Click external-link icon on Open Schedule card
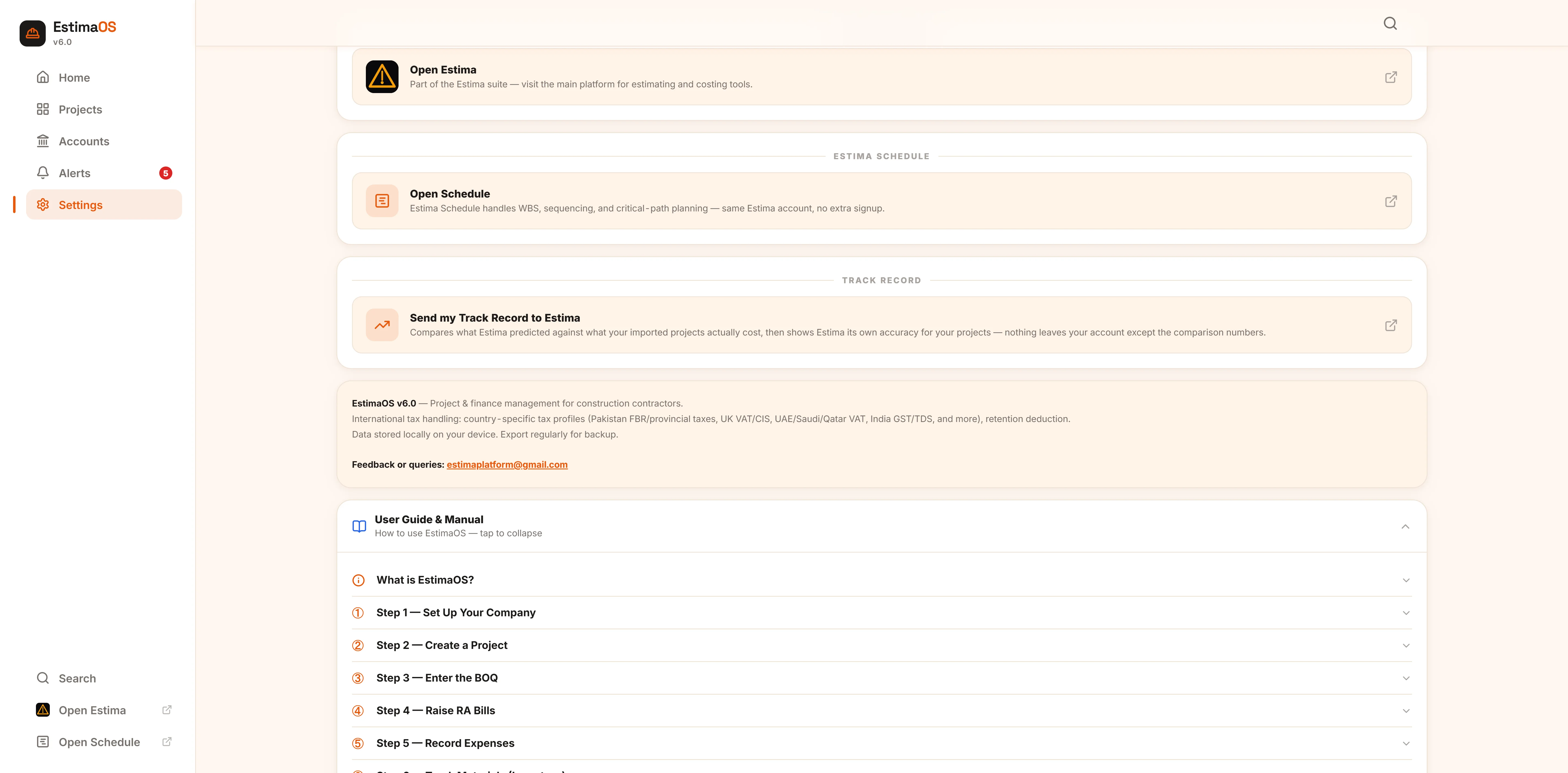The width and height of the screenshot is (1568, 773). point(1391,201)
